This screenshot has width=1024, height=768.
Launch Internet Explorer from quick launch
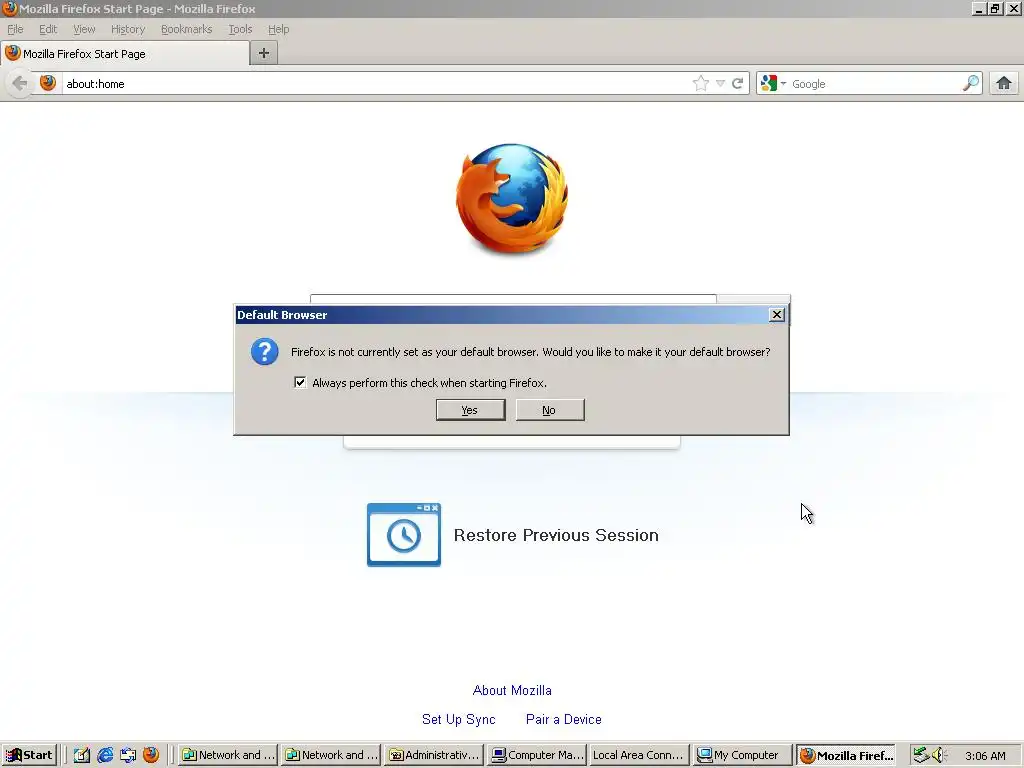104,755
